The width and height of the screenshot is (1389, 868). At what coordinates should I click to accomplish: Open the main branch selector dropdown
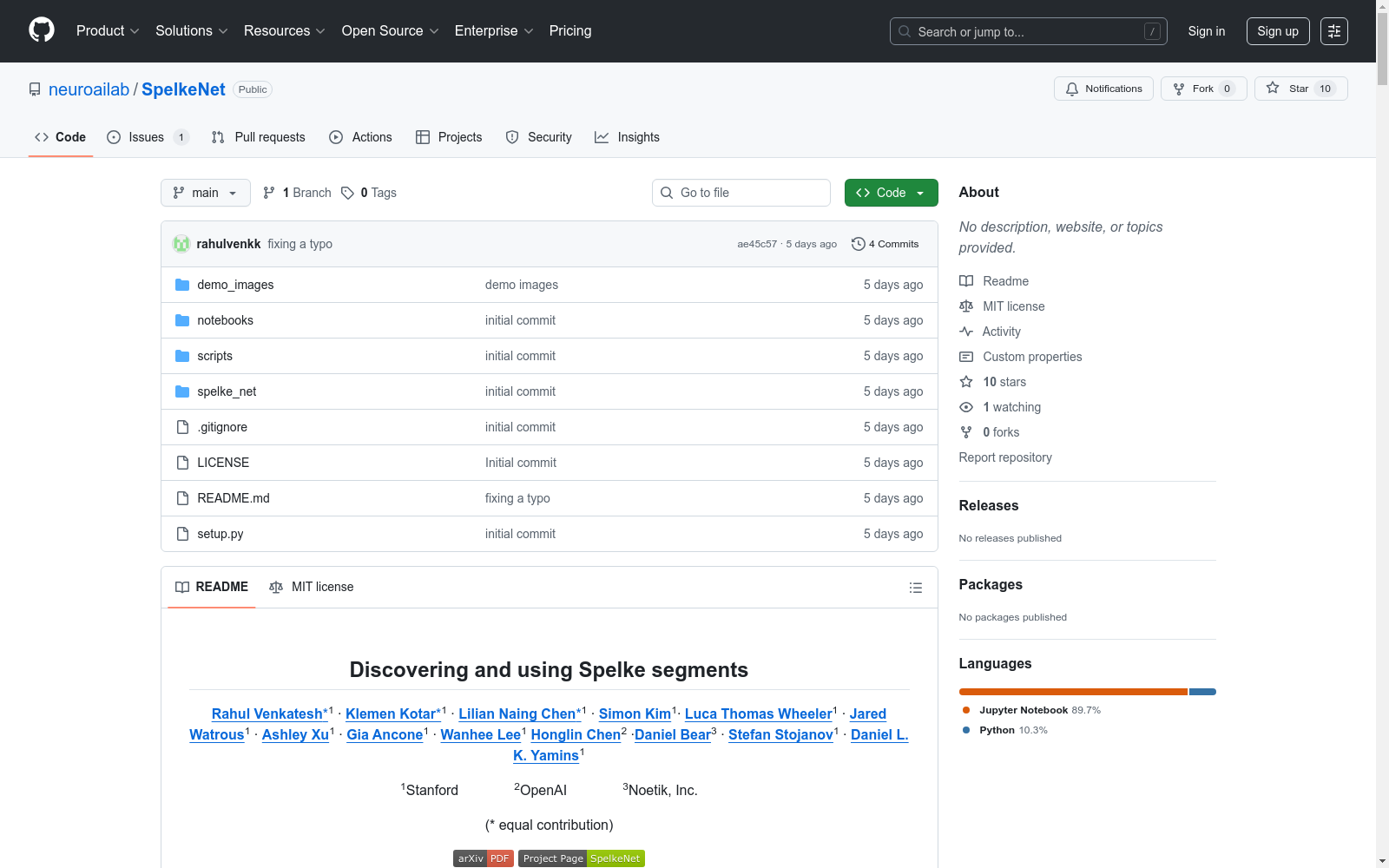click(x=206, y=193)
